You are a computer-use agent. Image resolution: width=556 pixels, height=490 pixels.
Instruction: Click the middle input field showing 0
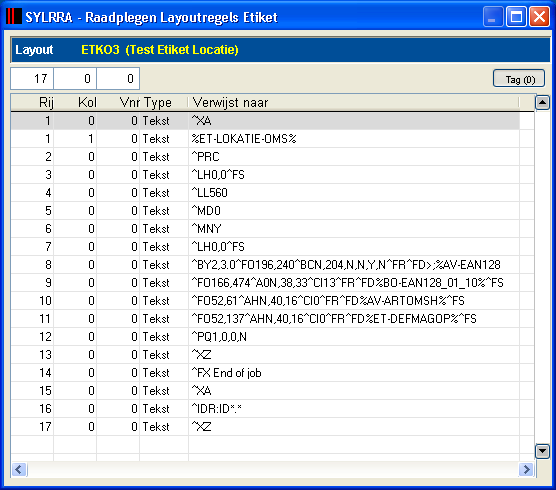click(75, 79)
